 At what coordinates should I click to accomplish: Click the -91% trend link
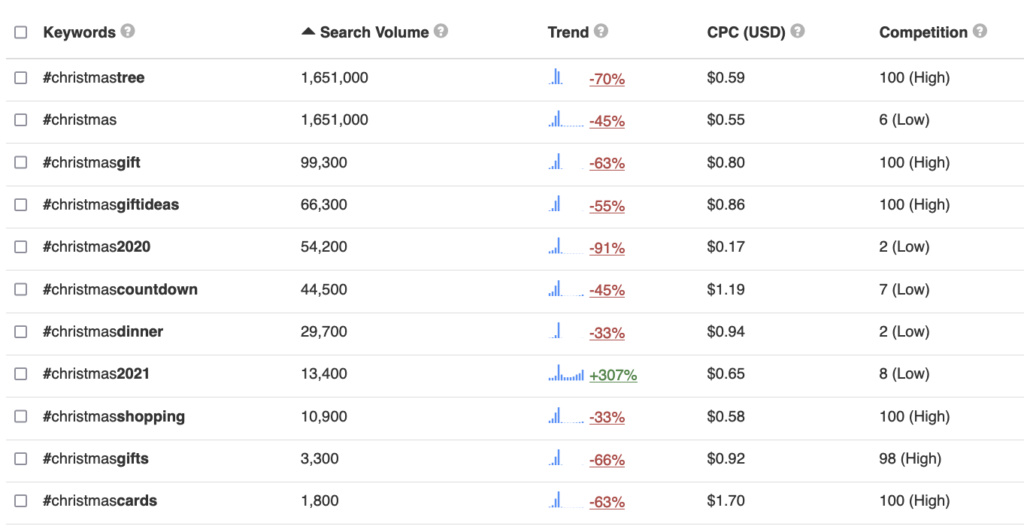point(606,247)
